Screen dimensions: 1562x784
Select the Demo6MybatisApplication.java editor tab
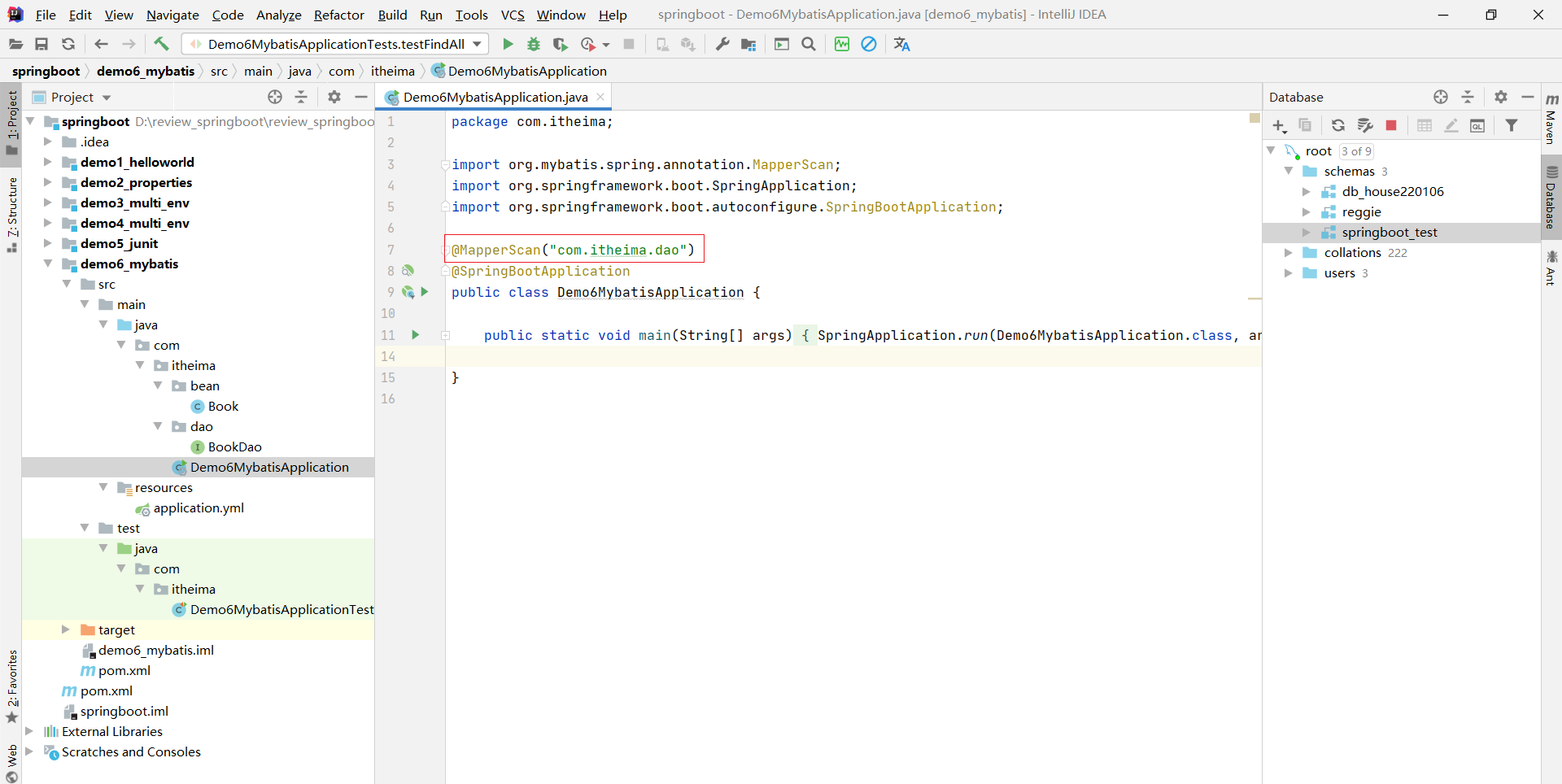pos(495,97)
